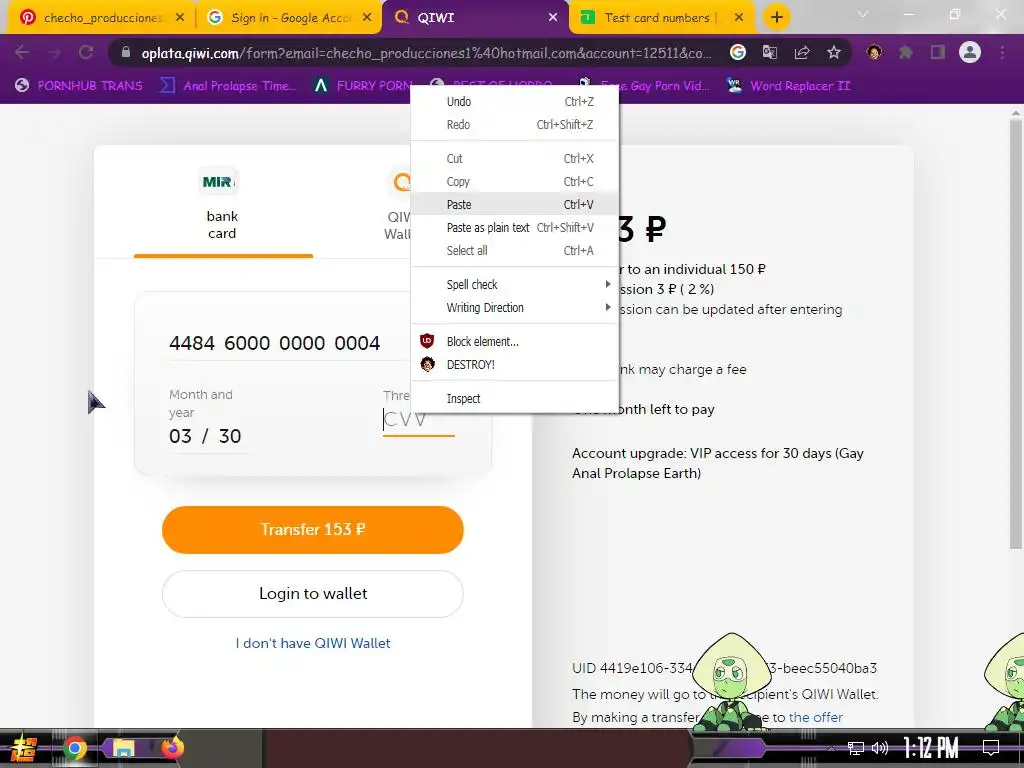Viewport: 1024px width, 768px height.
Task: Open the Start menu icon in taskbar
Action: click(x=24, y=748)
